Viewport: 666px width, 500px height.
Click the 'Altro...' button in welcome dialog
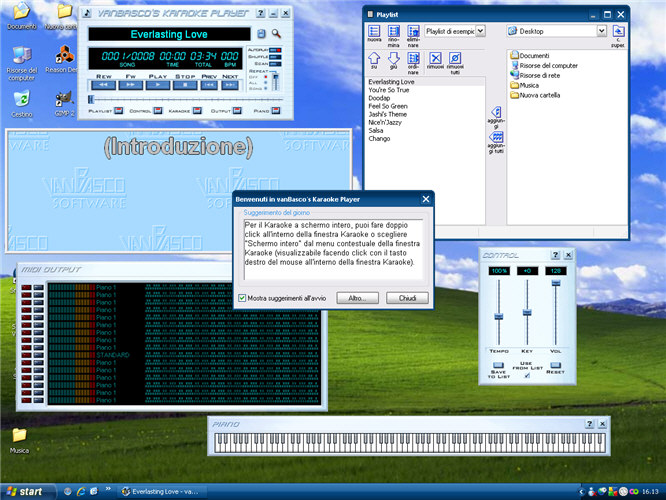tap(357, 298)
